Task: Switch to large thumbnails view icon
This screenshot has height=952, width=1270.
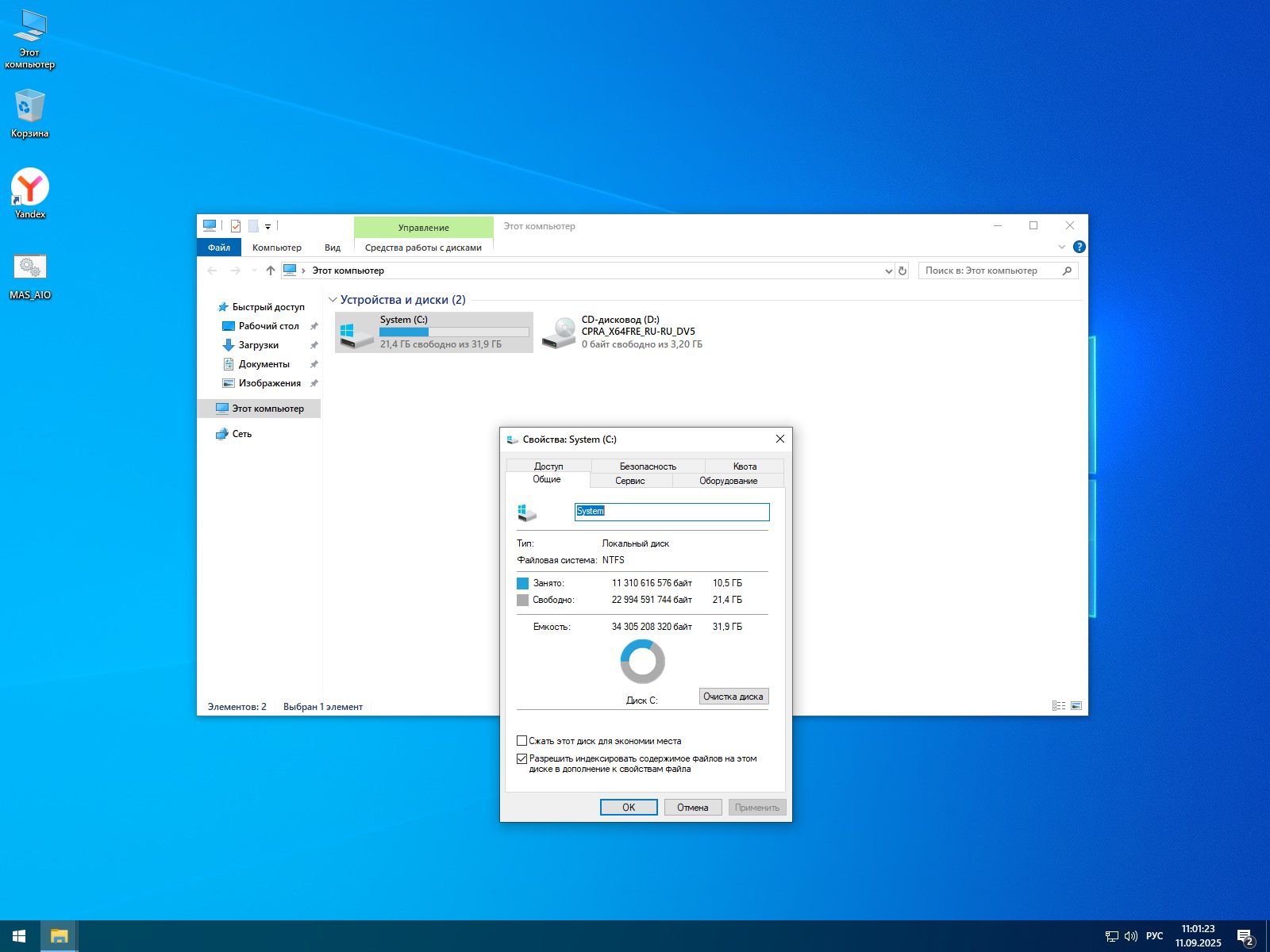Action: (x=1076, y=706)
